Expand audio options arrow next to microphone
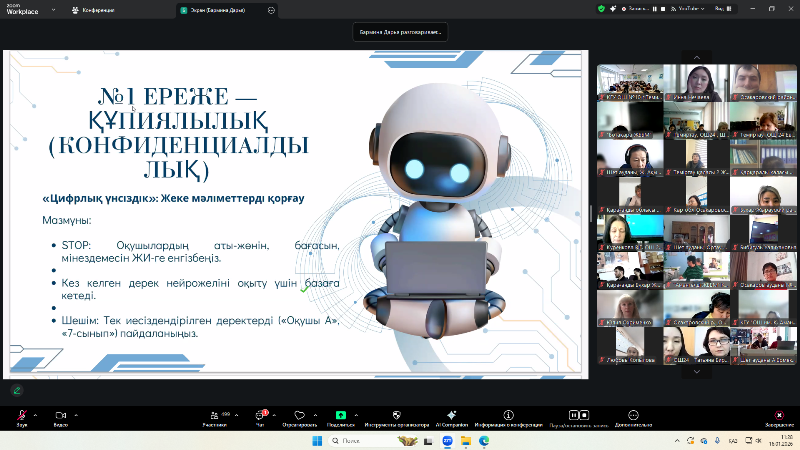Screen dimensions: 800x450 click(x=37, y=413)
